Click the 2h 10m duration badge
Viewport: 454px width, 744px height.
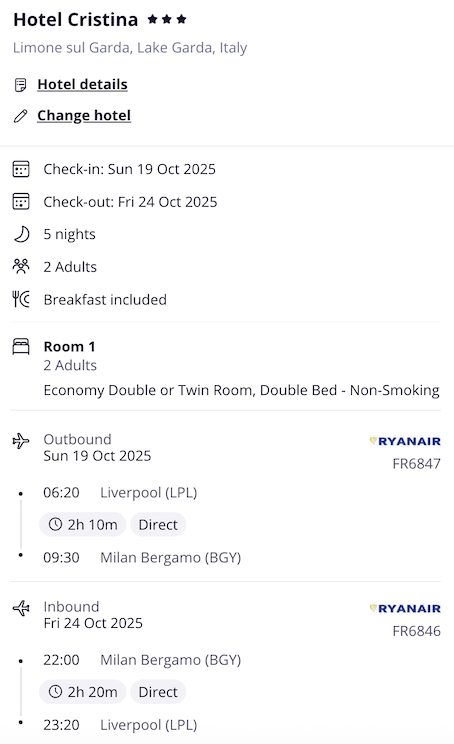coord(83,524)
